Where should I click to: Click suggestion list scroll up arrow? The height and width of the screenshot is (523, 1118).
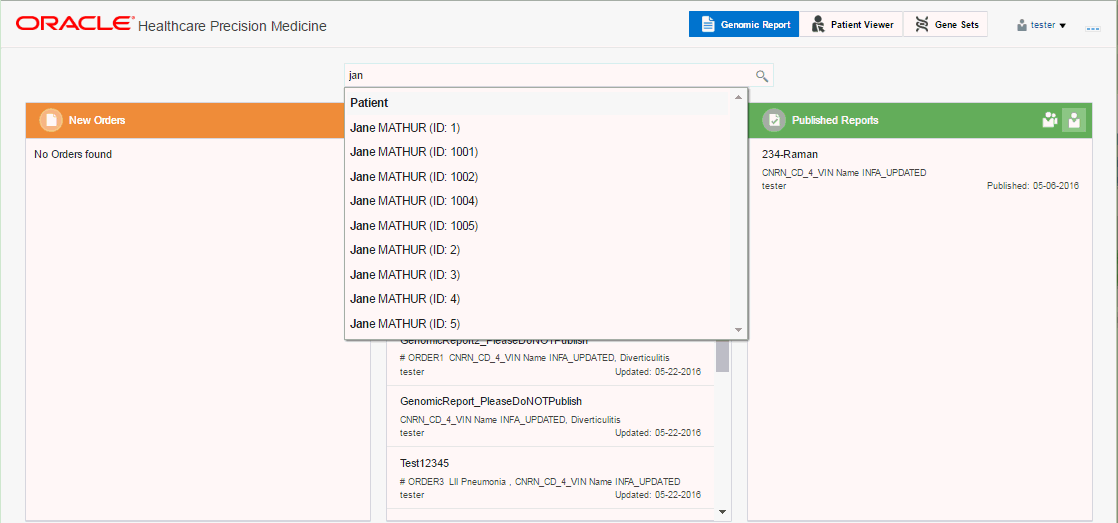tap(739, 97)
